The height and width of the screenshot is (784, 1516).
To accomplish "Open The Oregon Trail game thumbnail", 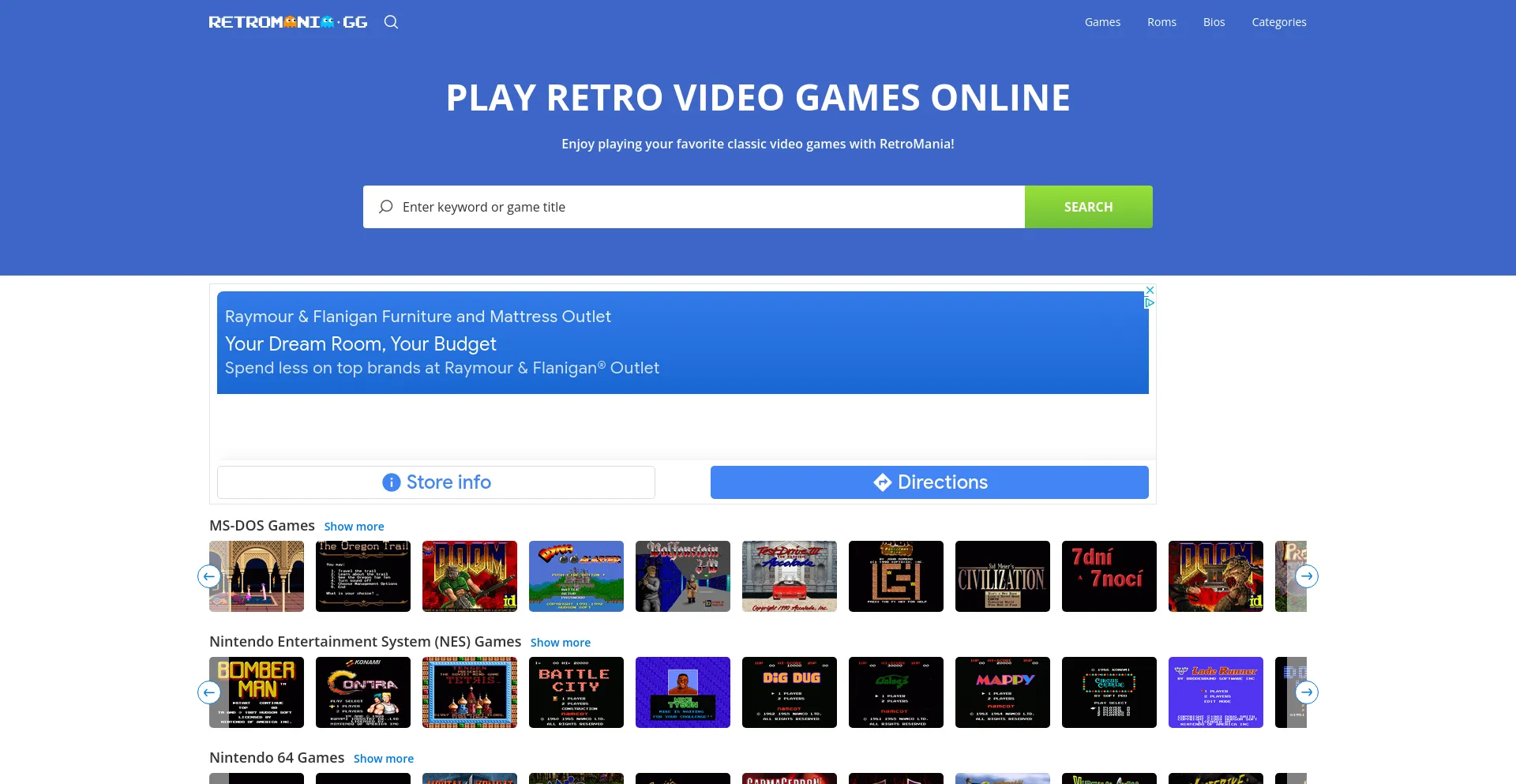I will 363,576.
